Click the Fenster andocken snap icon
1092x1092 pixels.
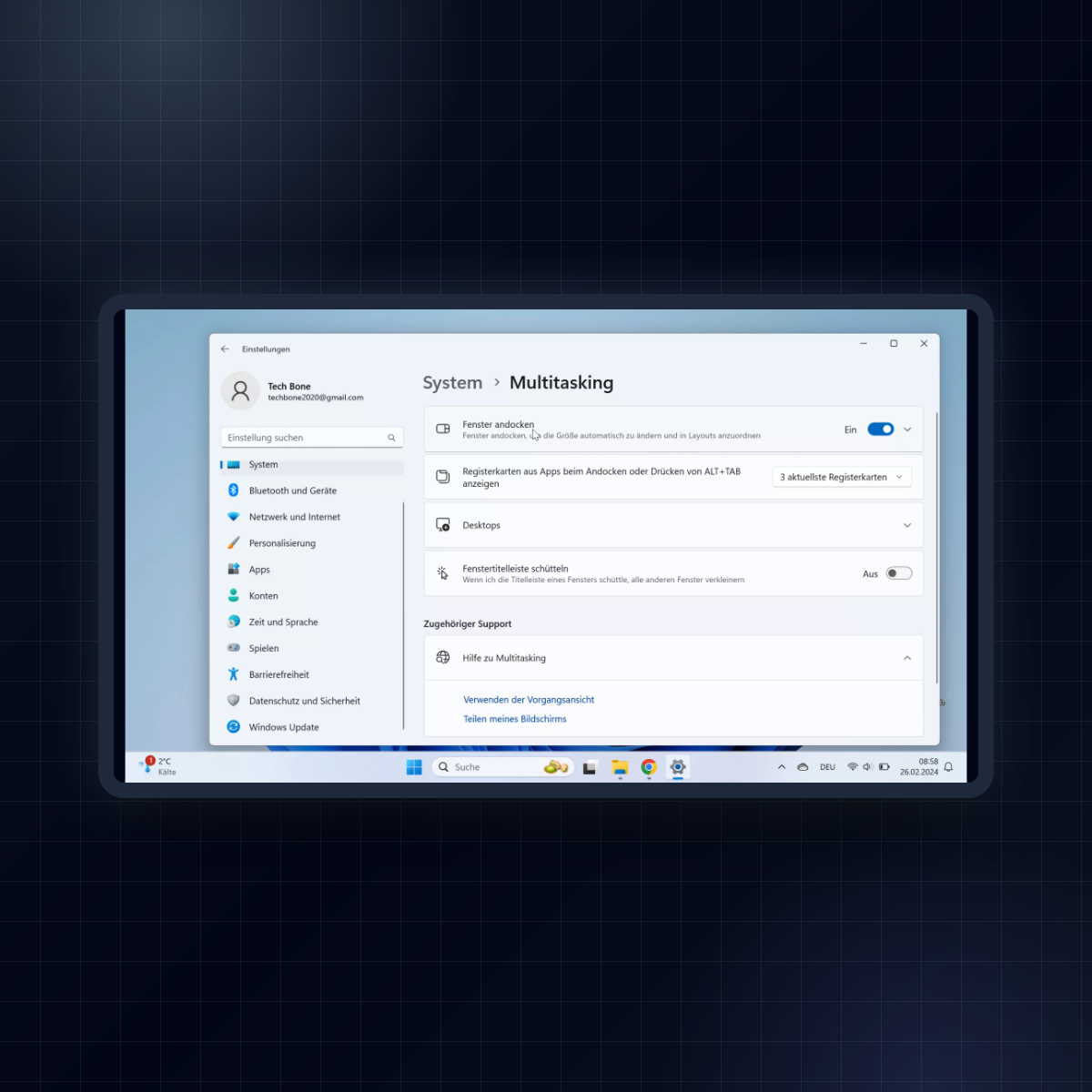coord(443,429)
